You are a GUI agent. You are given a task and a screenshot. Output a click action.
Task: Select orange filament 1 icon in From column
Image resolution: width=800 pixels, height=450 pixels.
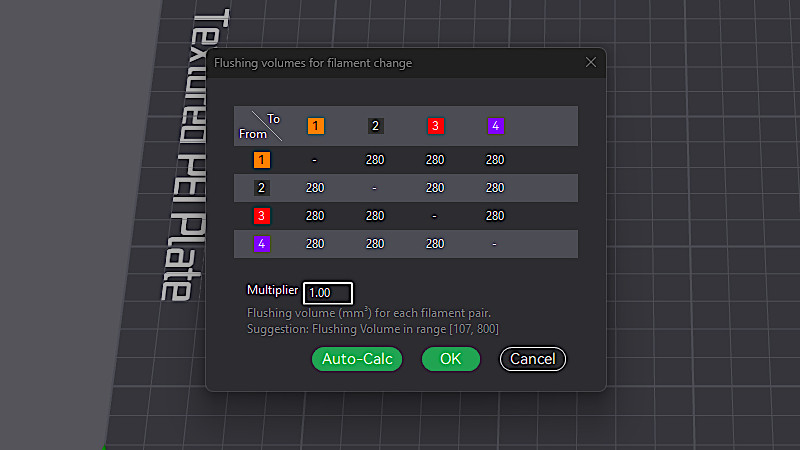262,160
